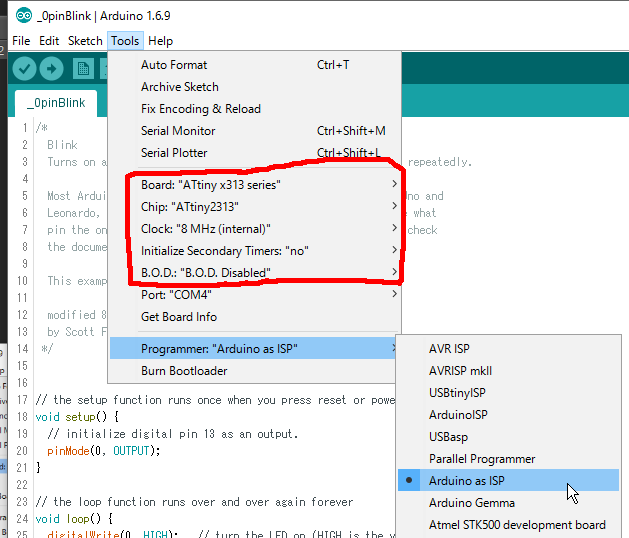The height and width of the screenshot is (538, 629).
Task: Click Burn Bootloader
Action: pyautogui.click(x=255, y=371)
